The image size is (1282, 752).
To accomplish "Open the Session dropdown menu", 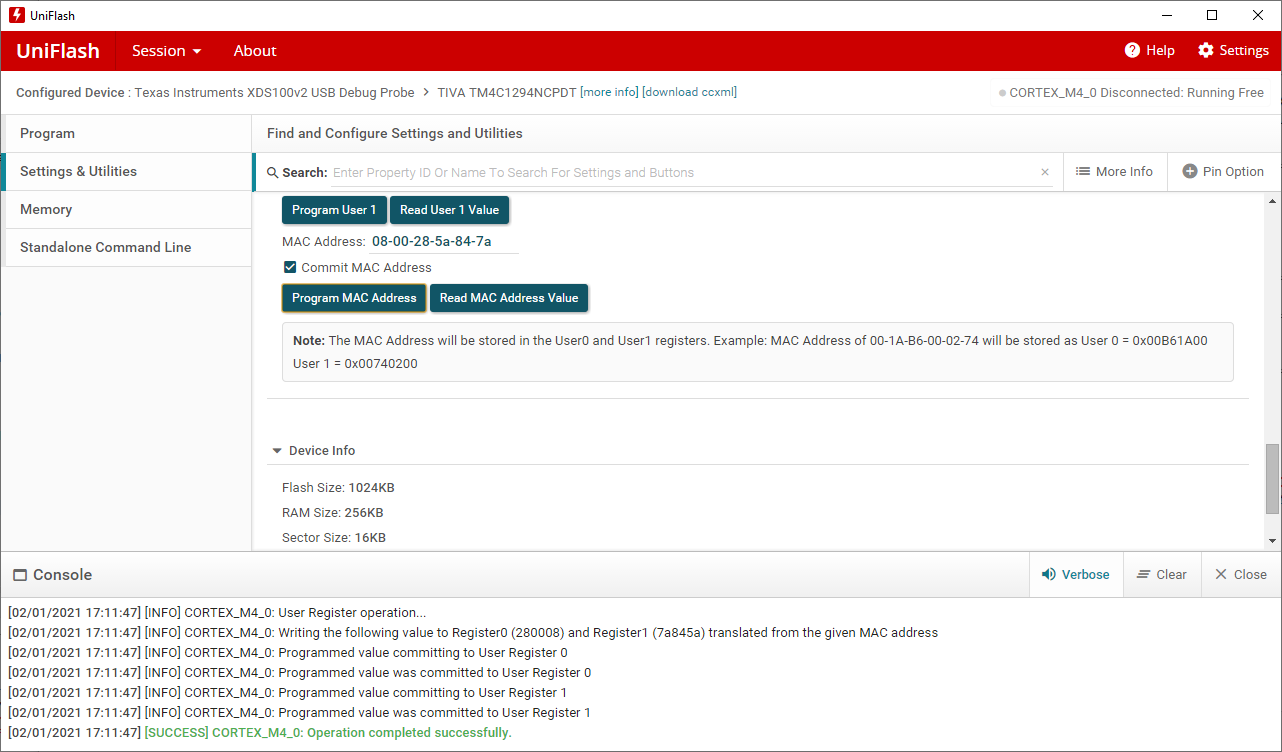I will (167, 51).
